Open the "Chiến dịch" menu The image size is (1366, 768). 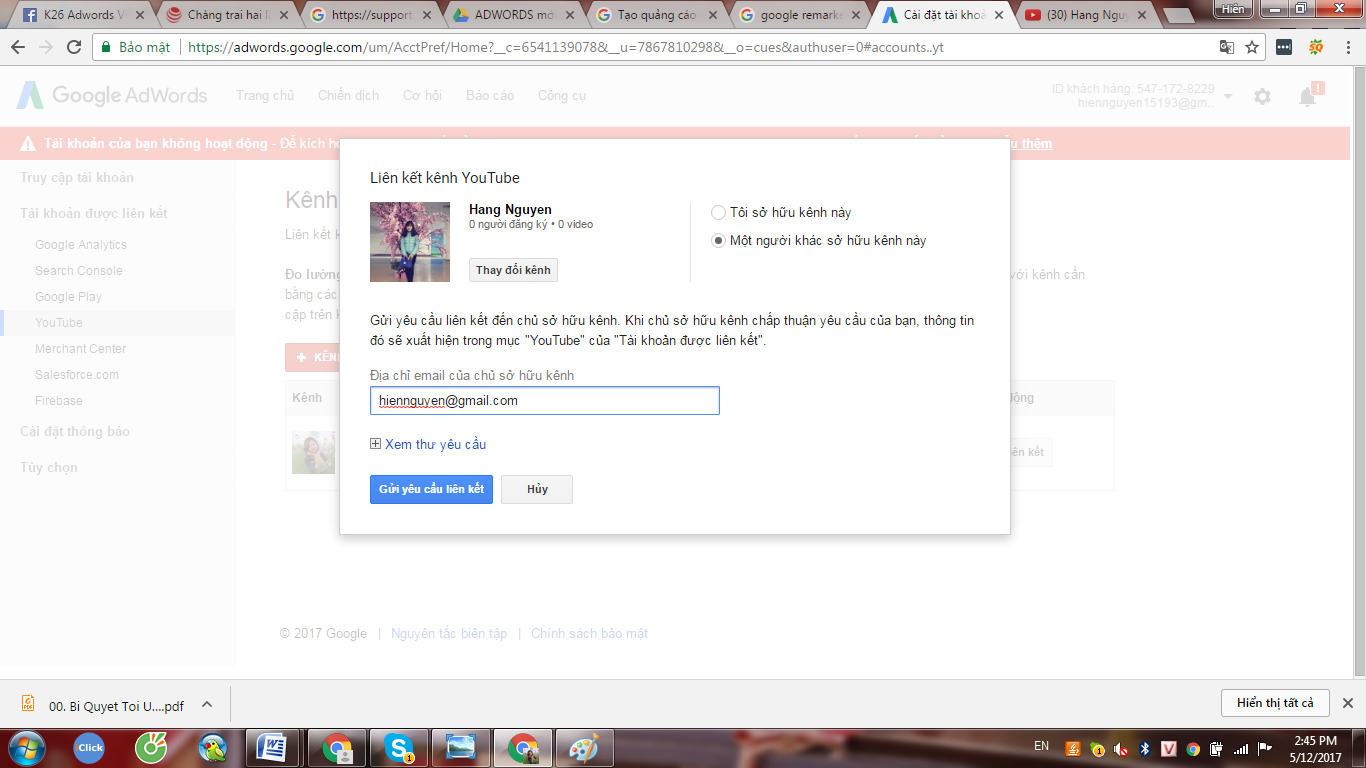348,96
